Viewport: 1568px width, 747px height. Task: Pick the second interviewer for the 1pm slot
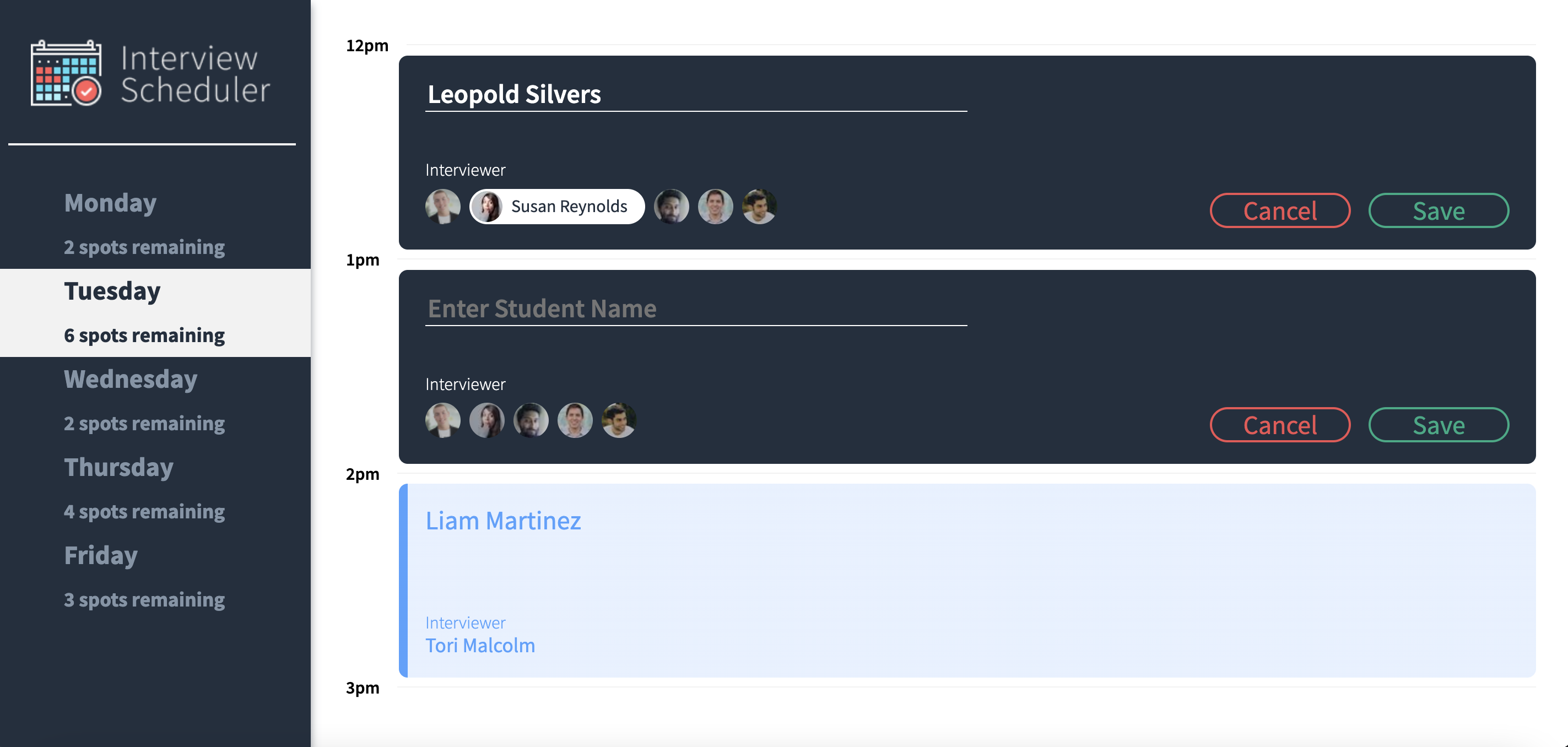(x=487, y=420)
